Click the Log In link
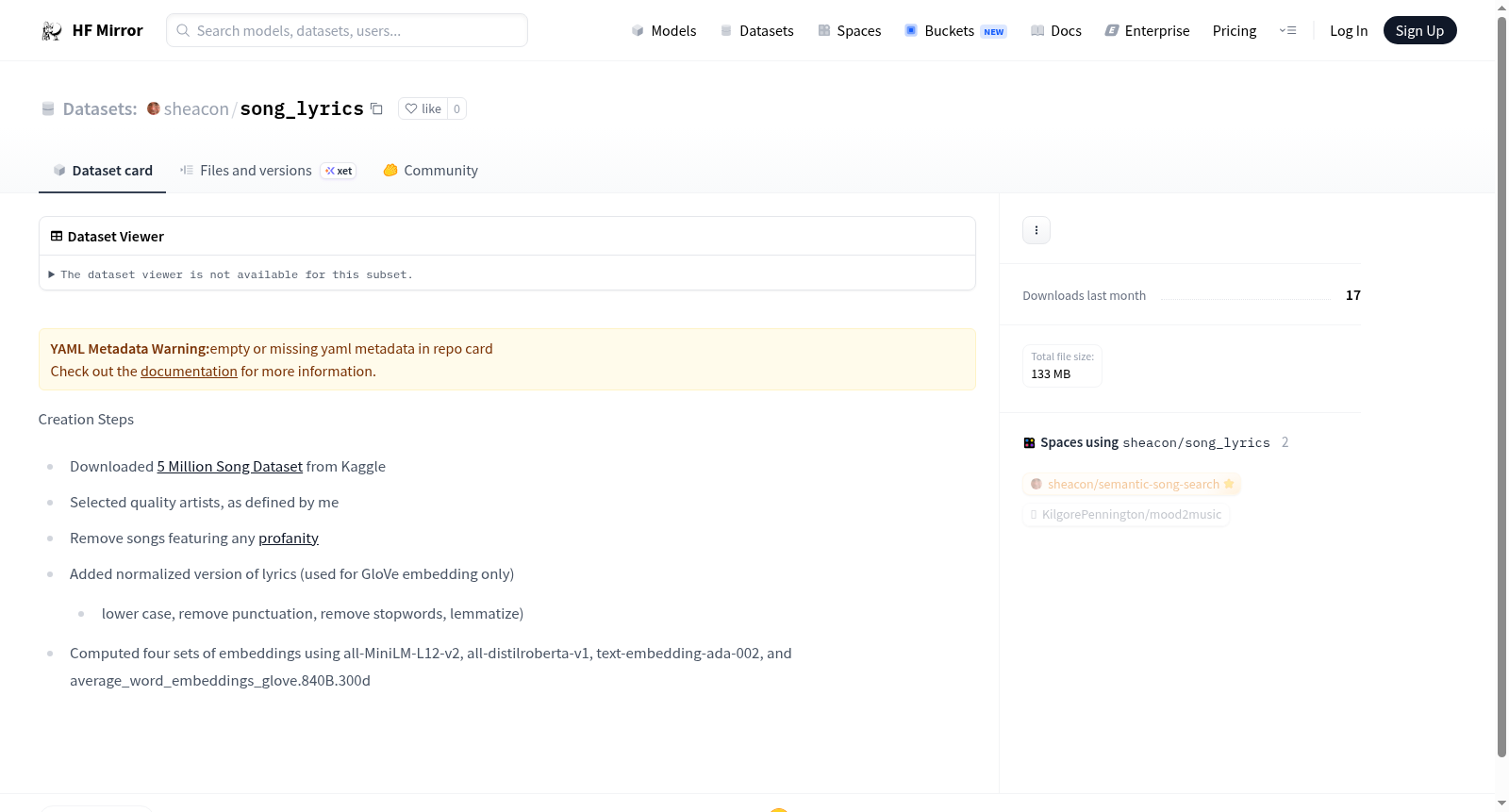 pyautogui.click(x=1349, y=31)
